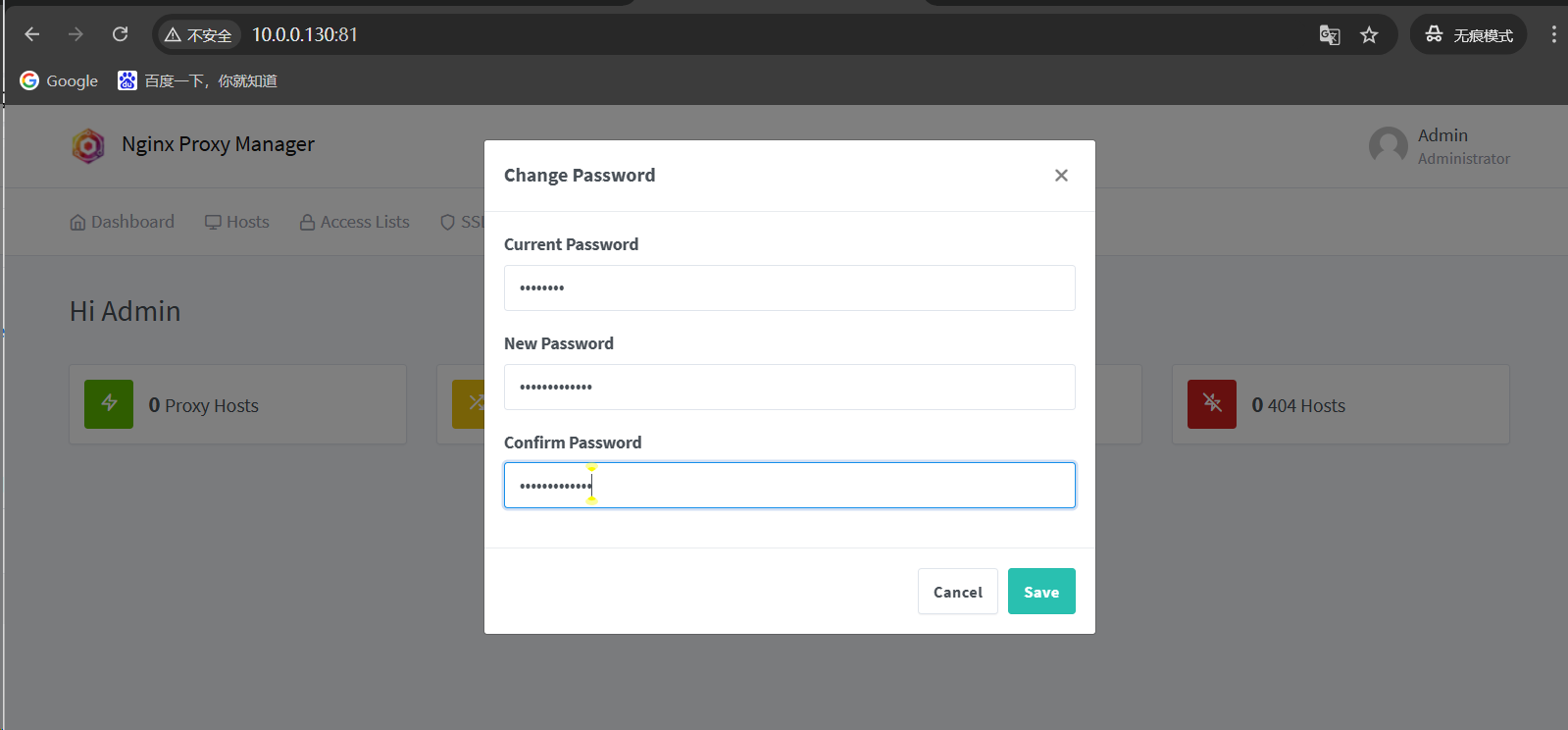
Task: Focus the Current Password field
Action: click(789, 288)
